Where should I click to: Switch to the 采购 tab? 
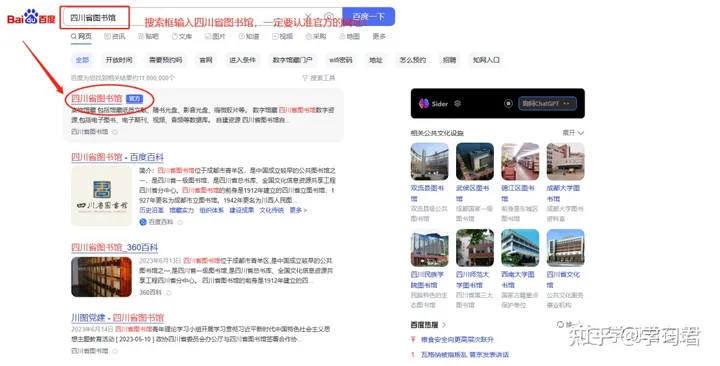pos(316,36)
